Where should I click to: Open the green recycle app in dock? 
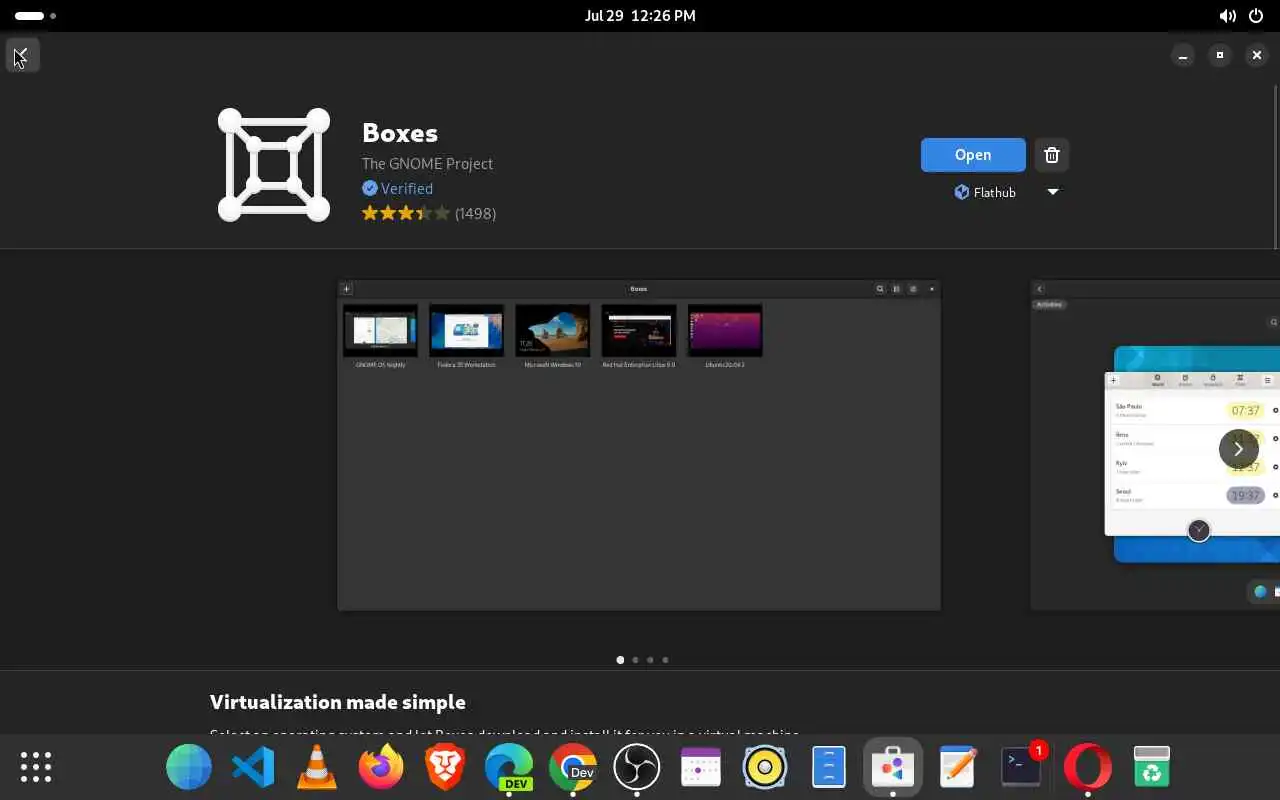coord(1152,768)
